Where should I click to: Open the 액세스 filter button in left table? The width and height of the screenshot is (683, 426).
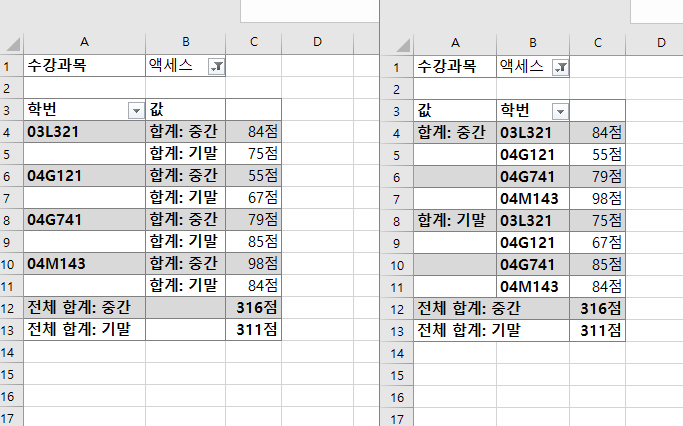[215, 66]
